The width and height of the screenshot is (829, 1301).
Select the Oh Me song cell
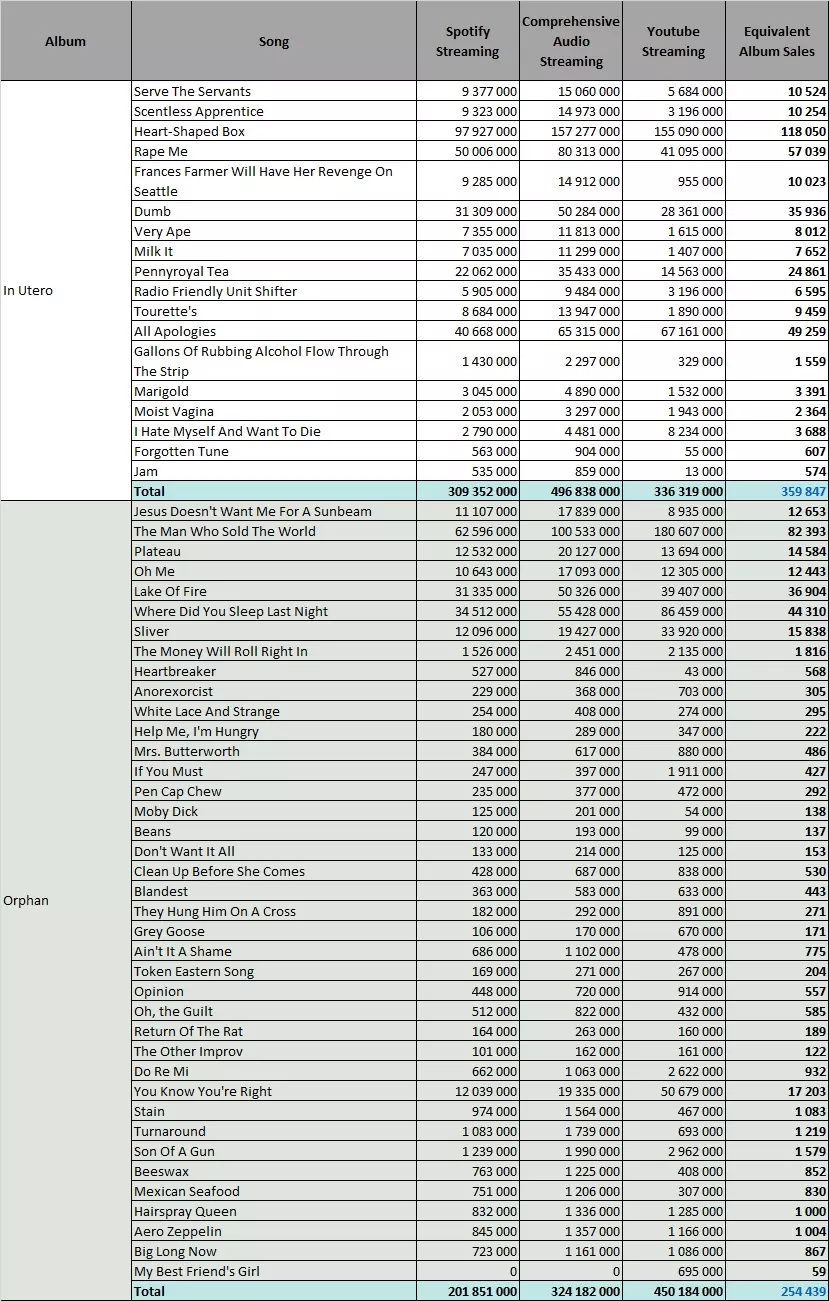click(274, 571)
